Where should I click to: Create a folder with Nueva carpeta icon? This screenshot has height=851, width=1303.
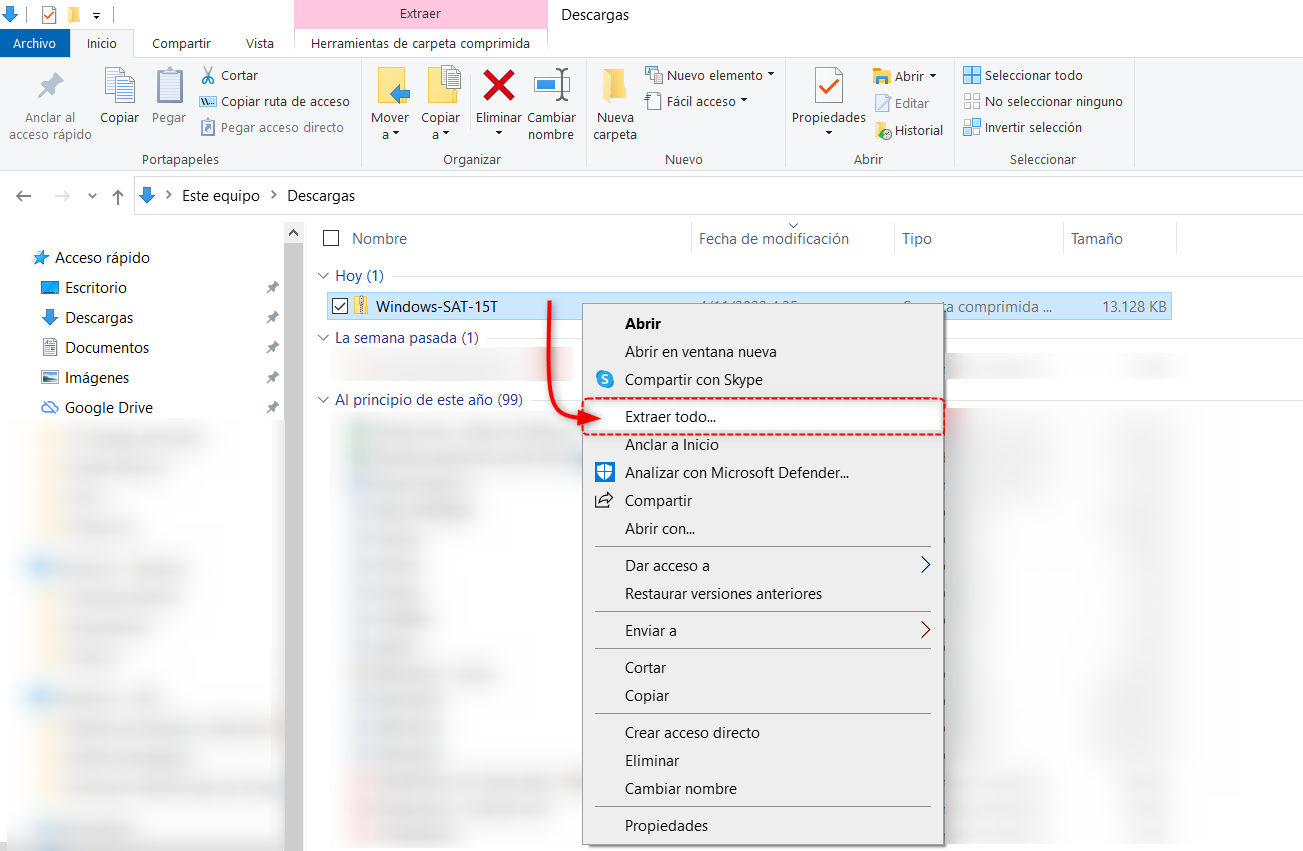coord(614,87)
